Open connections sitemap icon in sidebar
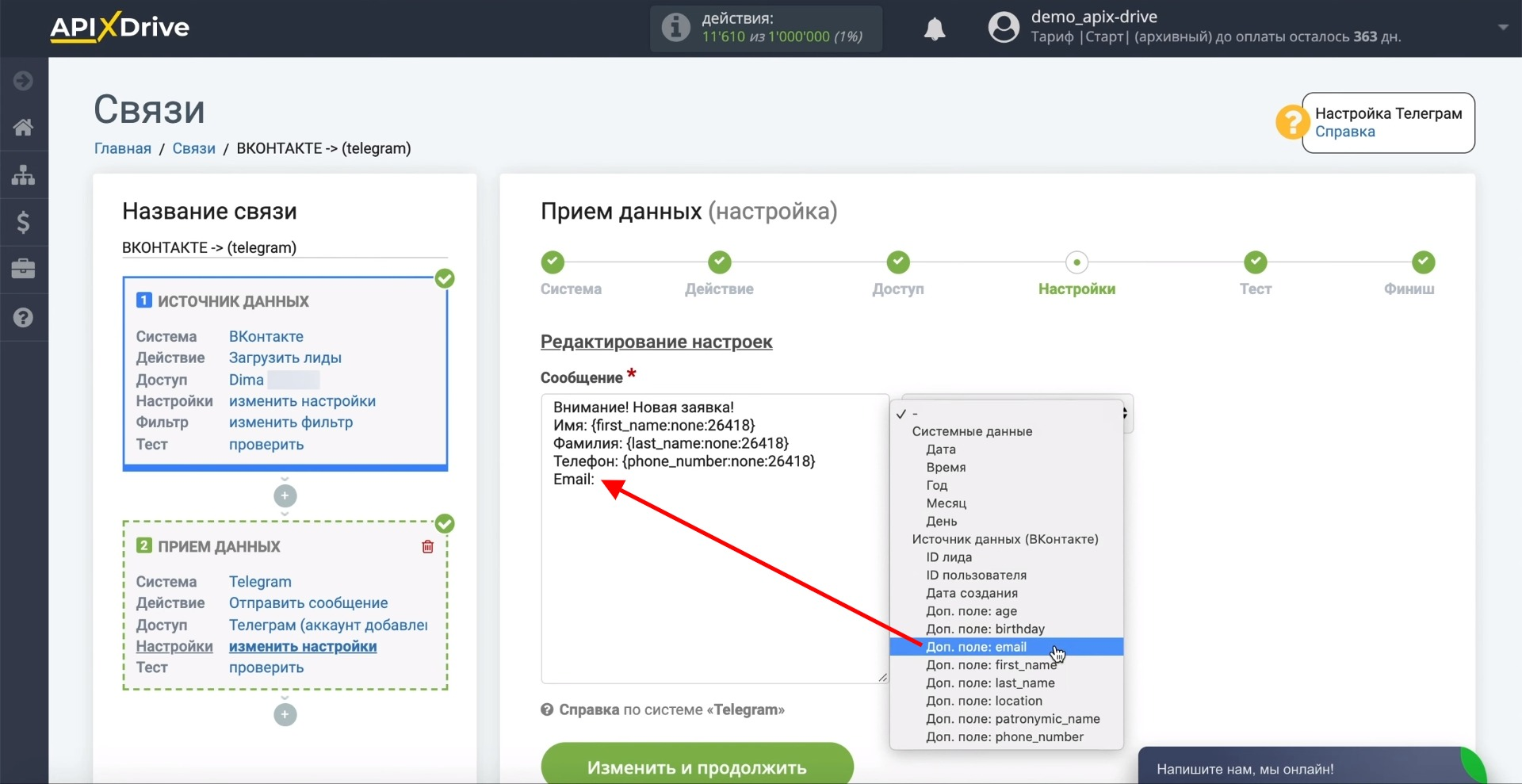Image resolution: width=1522 pixels, height=784 pixels. tap(23, 174)
